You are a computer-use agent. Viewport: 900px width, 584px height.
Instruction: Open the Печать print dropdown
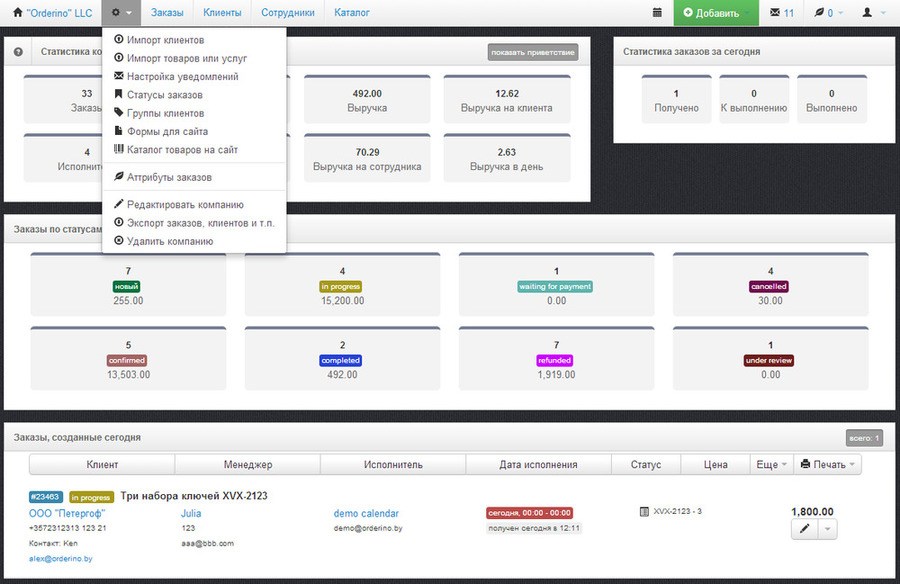point(827,465)
